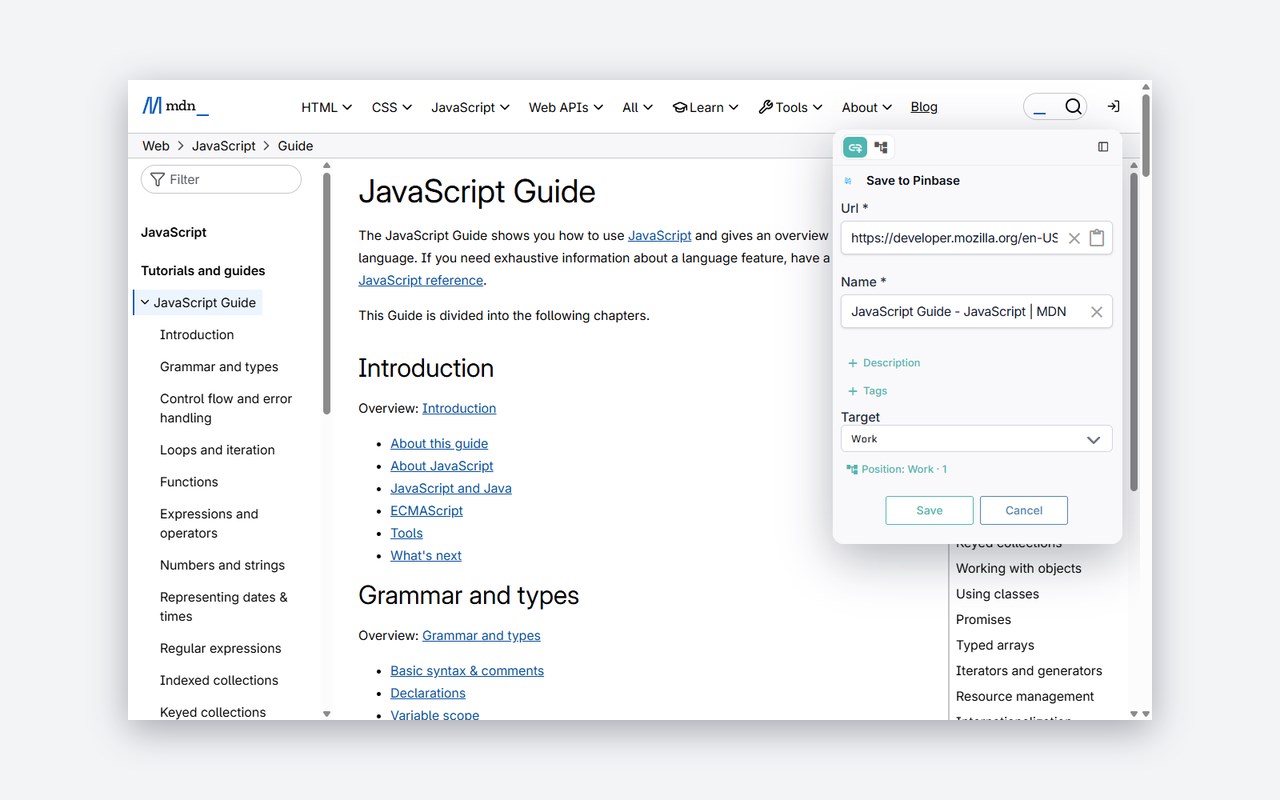The image size is (1280, 800).
Task: Open Introduction in the sidebar
Action: click(197, 335)
